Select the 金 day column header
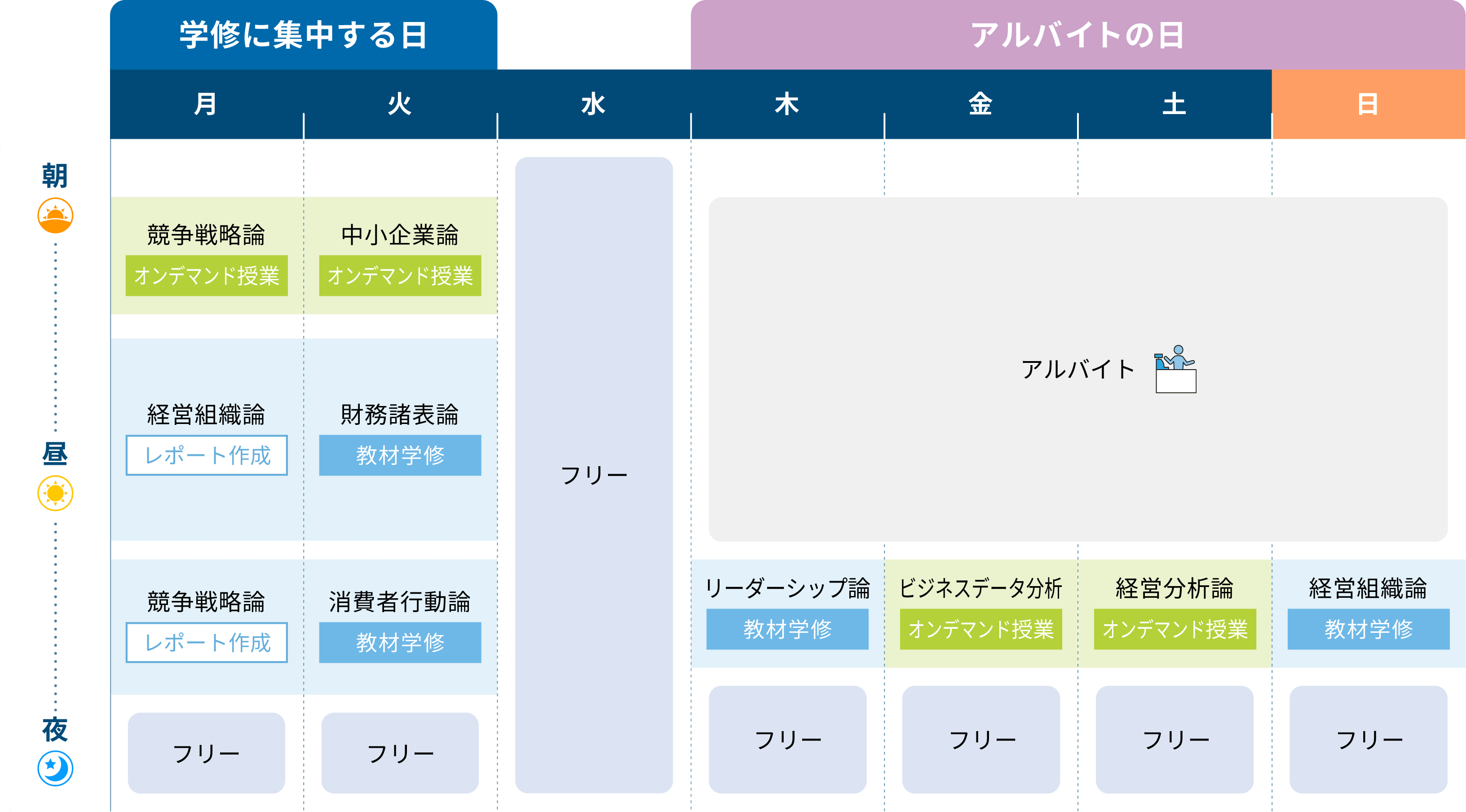This screenshot has width=1466, height=812. [x=980, y=104]
